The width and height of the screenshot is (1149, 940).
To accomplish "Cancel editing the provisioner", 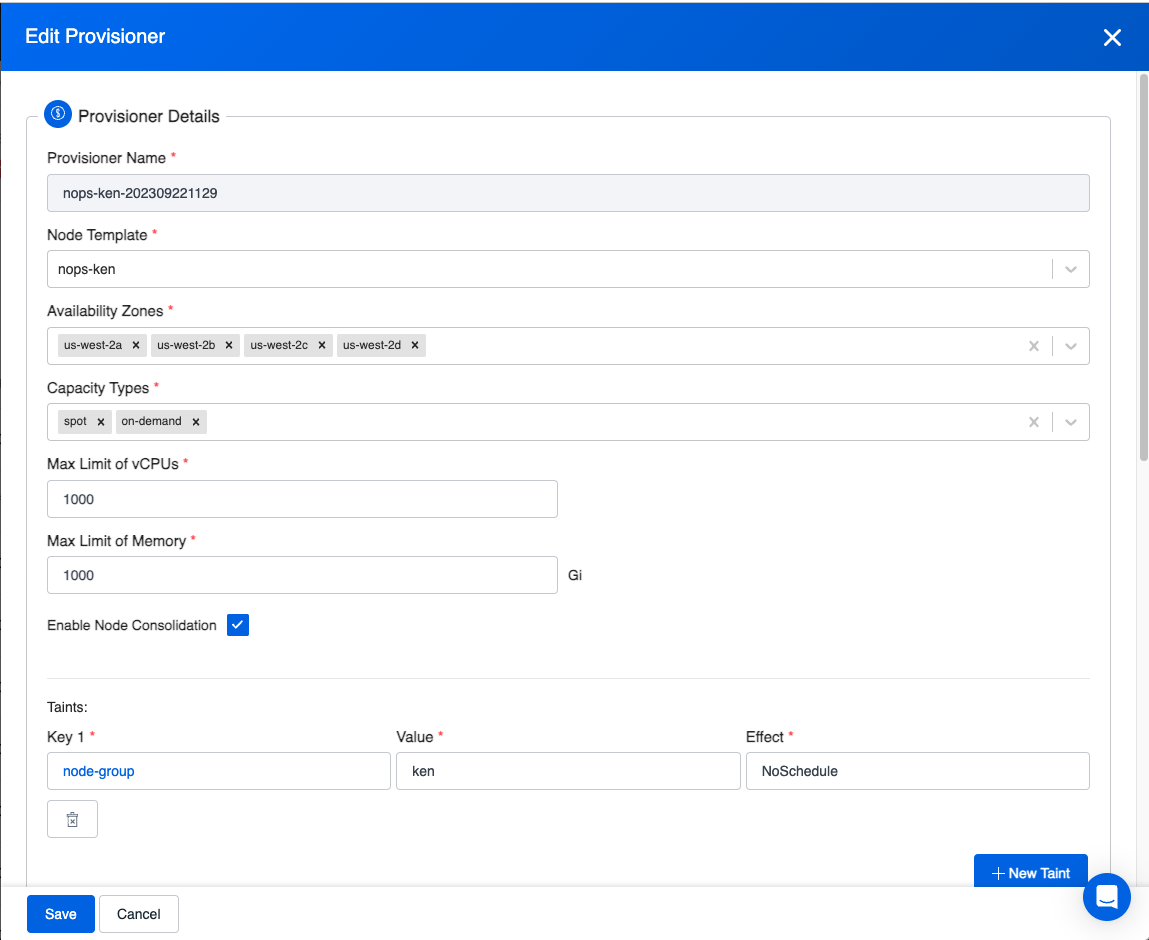I will coord(138,914).
